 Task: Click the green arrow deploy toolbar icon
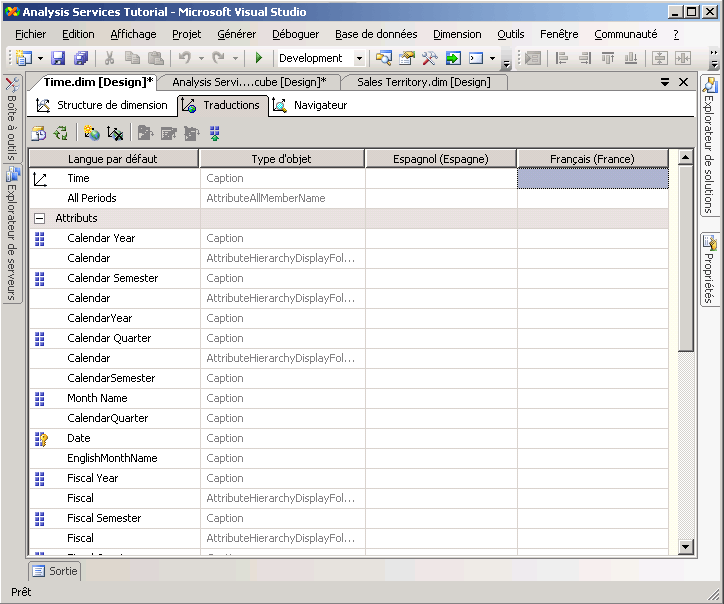tap(453, 58)
